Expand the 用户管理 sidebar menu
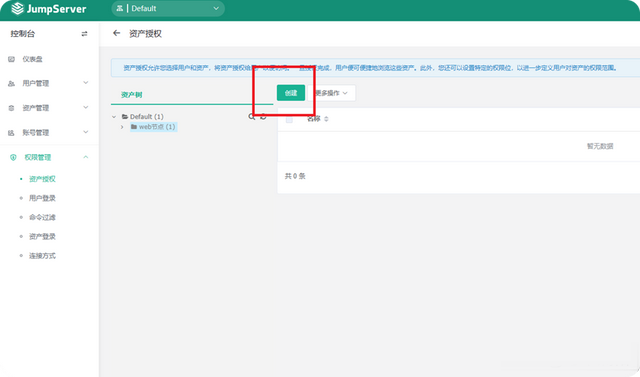Viewport: 640px width, 377px height. 49,83
